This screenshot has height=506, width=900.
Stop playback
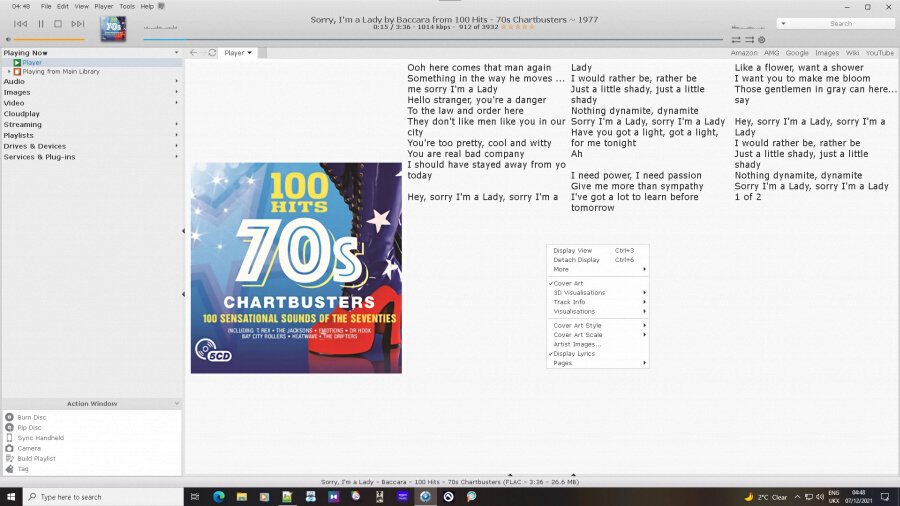pyautogui.click(x=58, y=24)
